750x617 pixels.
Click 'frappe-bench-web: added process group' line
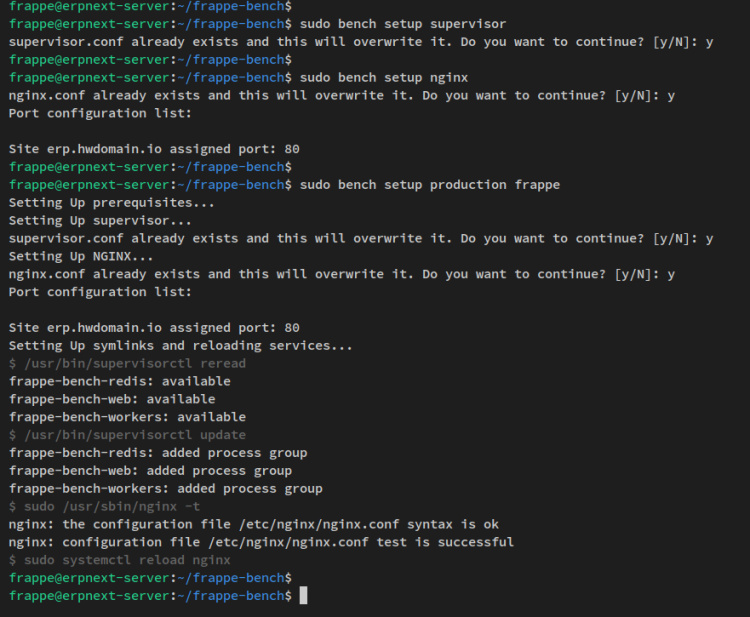click(x=150, y=471)
